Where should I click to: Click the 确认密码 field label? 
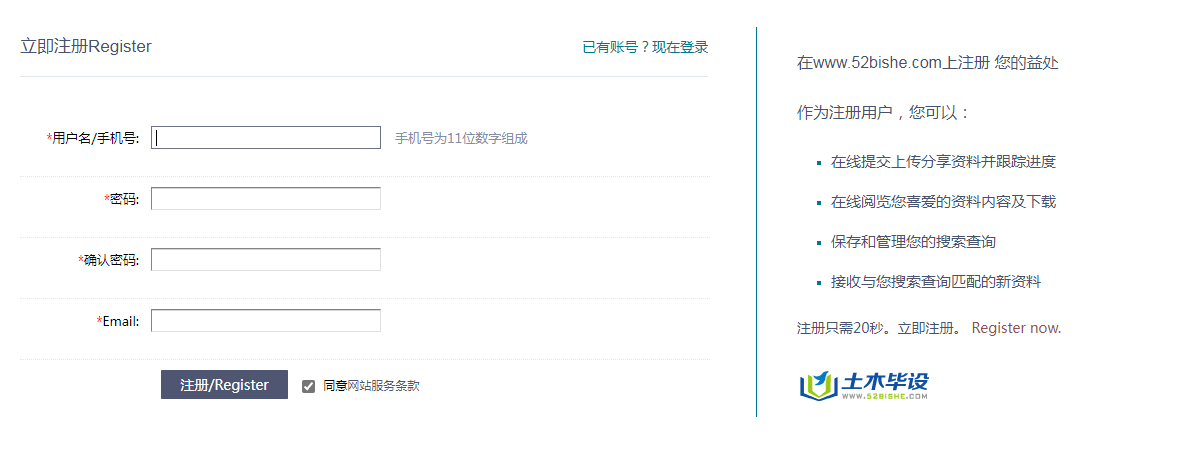pyautogui.click(x=110, y=260)
